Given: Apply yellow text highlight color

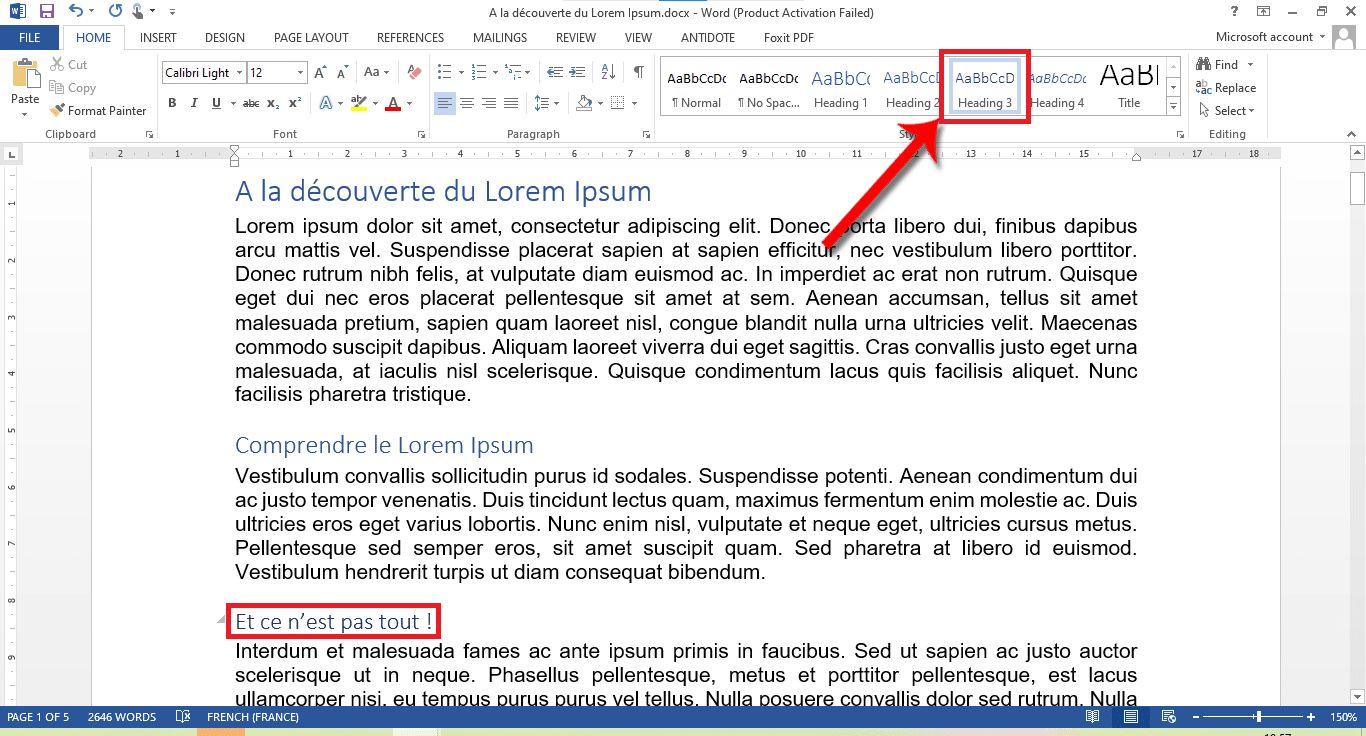Looking at the screenshot, I should pyautogui.click(x=359, y=103).
